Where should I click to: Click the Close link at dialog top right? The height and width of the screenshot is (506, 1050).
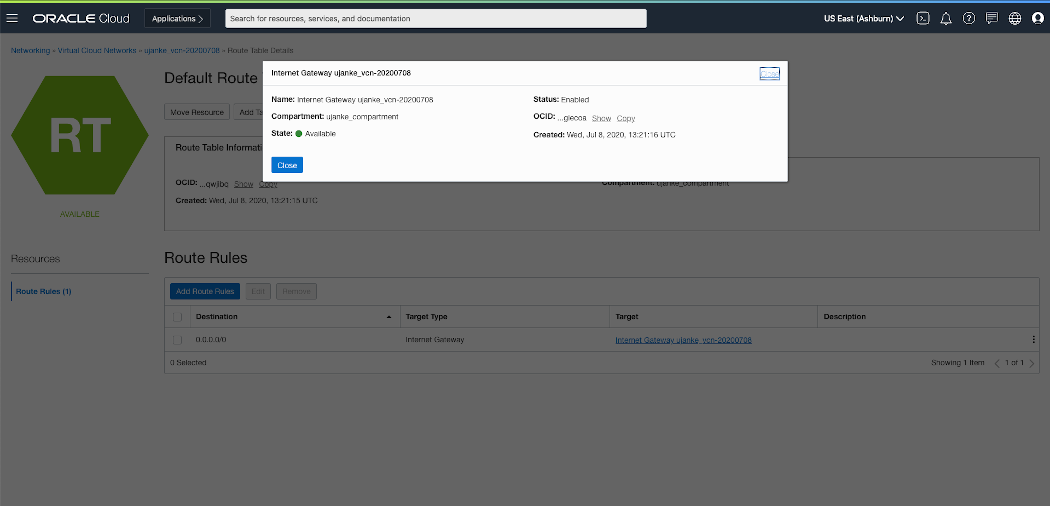coord(769,74)
